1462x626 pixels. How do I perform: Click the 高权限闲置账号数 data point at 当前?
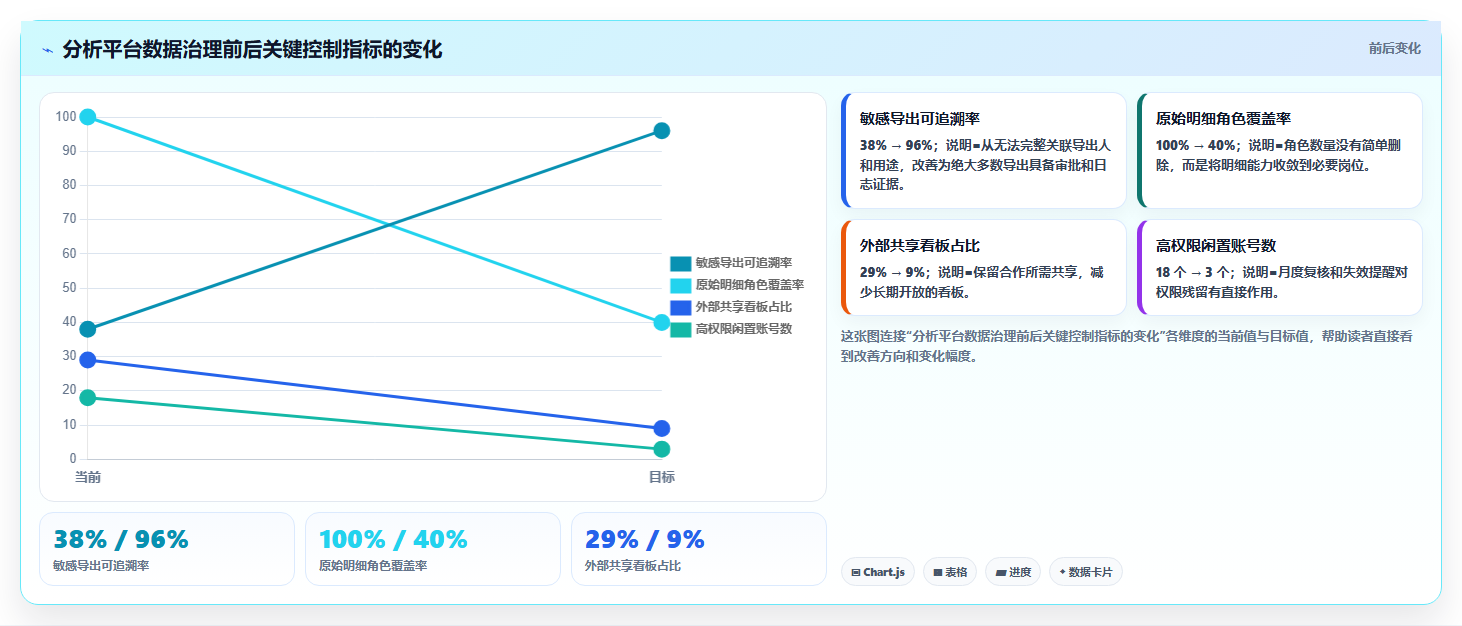[x=88, y=397]
